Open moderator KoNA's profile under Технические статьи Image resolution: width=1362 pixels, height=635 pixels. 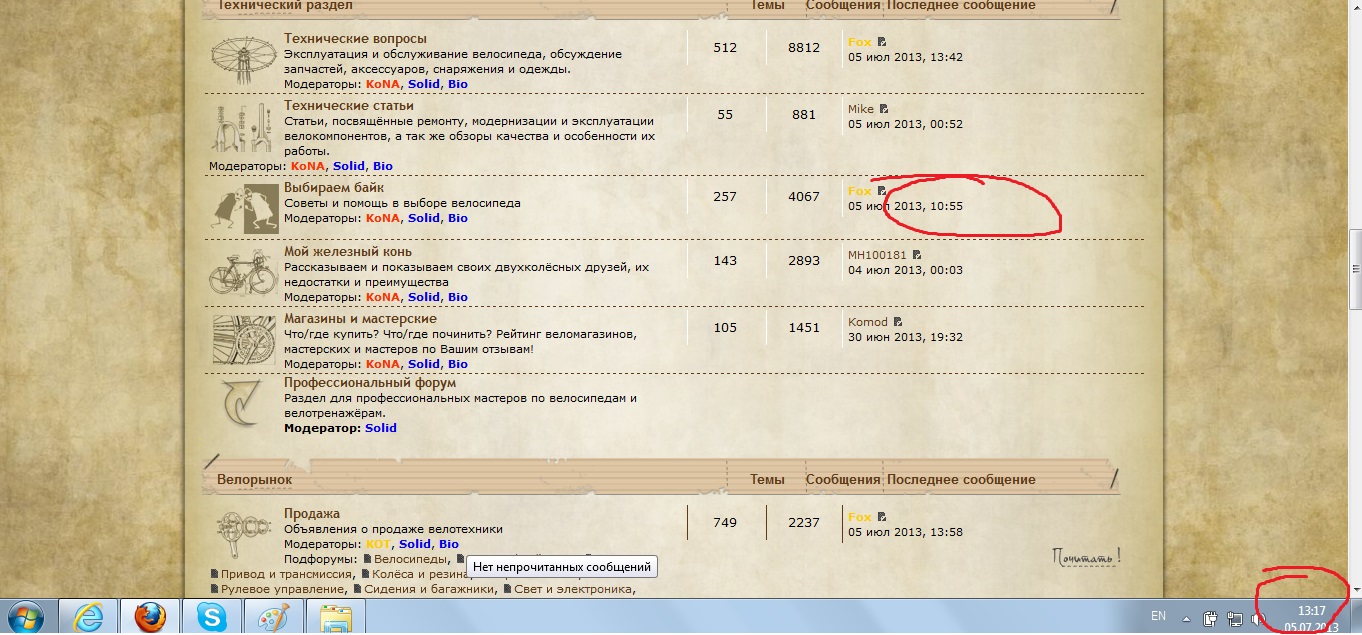point(308,166)
